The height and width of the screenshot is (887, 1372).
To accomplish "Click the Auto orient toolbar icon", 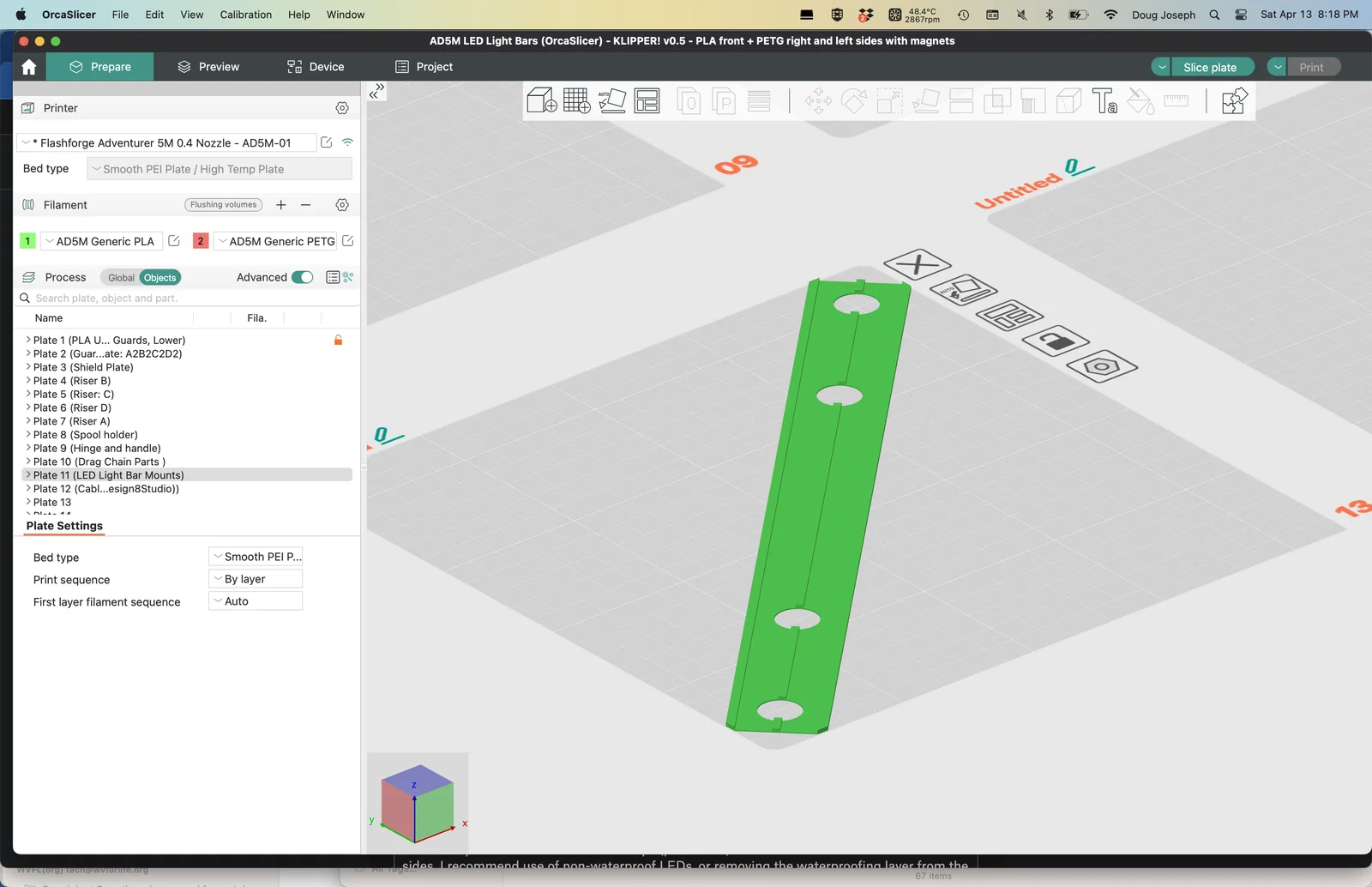I will click(x=612, y=101).
